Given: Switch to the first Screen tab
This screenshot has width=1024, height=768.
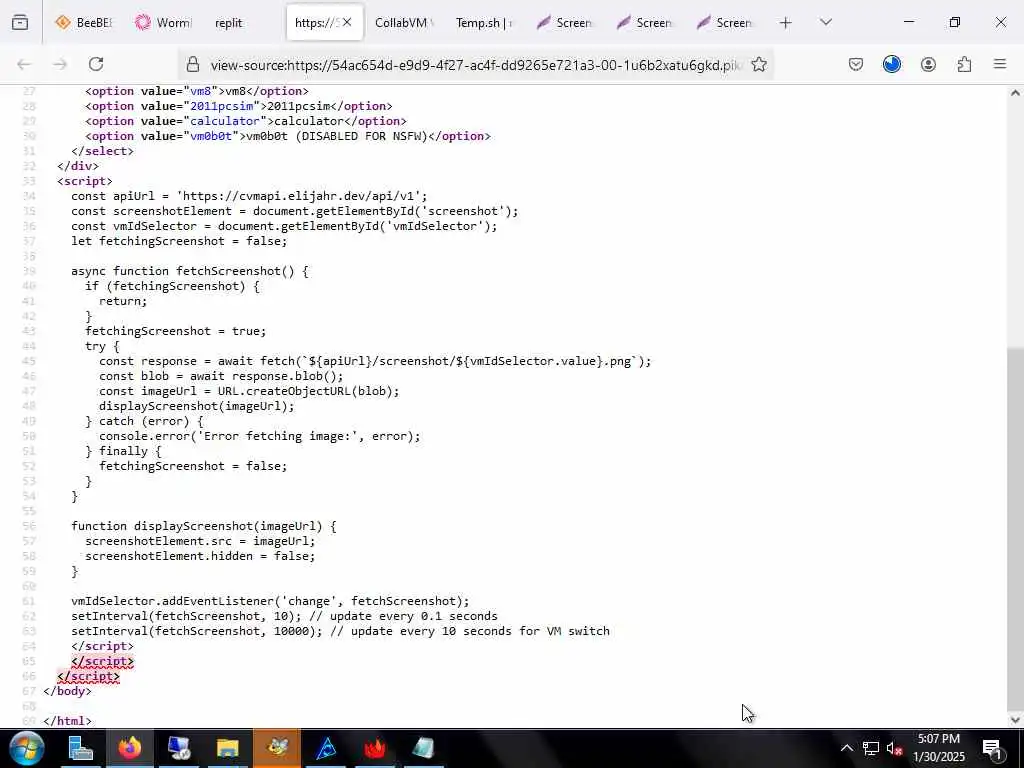Looking at the screenshot, I should point(564,23).
